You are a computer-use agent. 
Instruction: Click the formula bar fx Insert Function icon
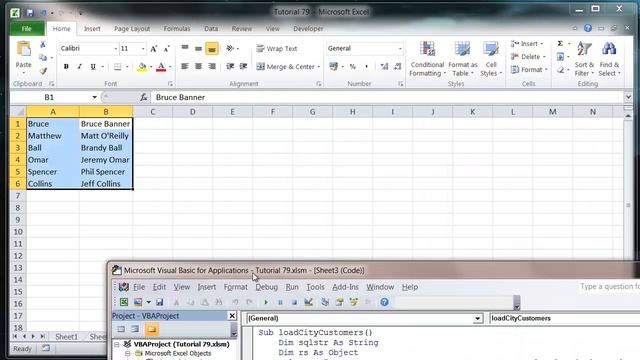point(144,97)
